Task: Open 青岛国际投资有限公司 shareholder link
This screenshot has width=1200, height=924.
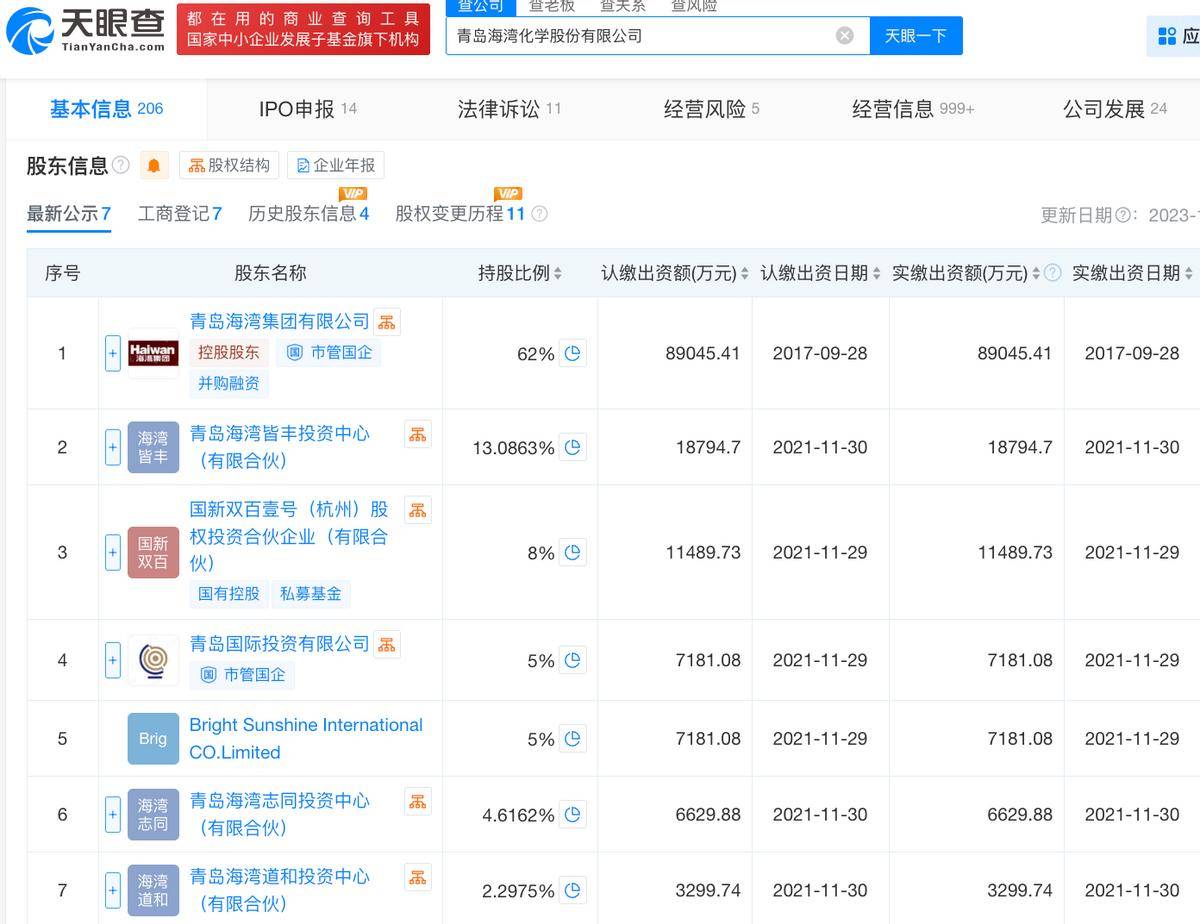Action: (x=280, y=644)
